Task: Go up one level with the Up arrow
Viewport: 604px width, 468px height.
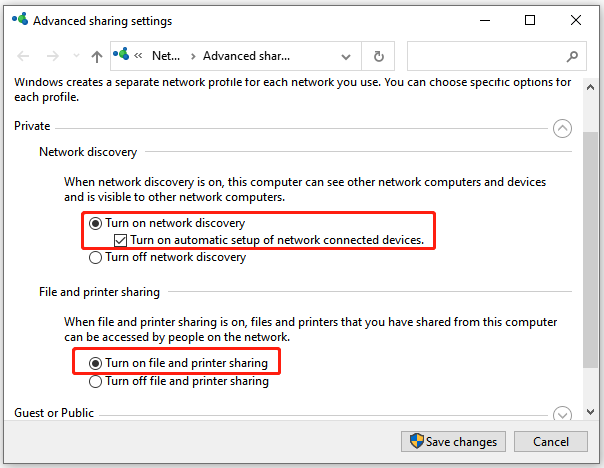Action: (x=97, y=57)
